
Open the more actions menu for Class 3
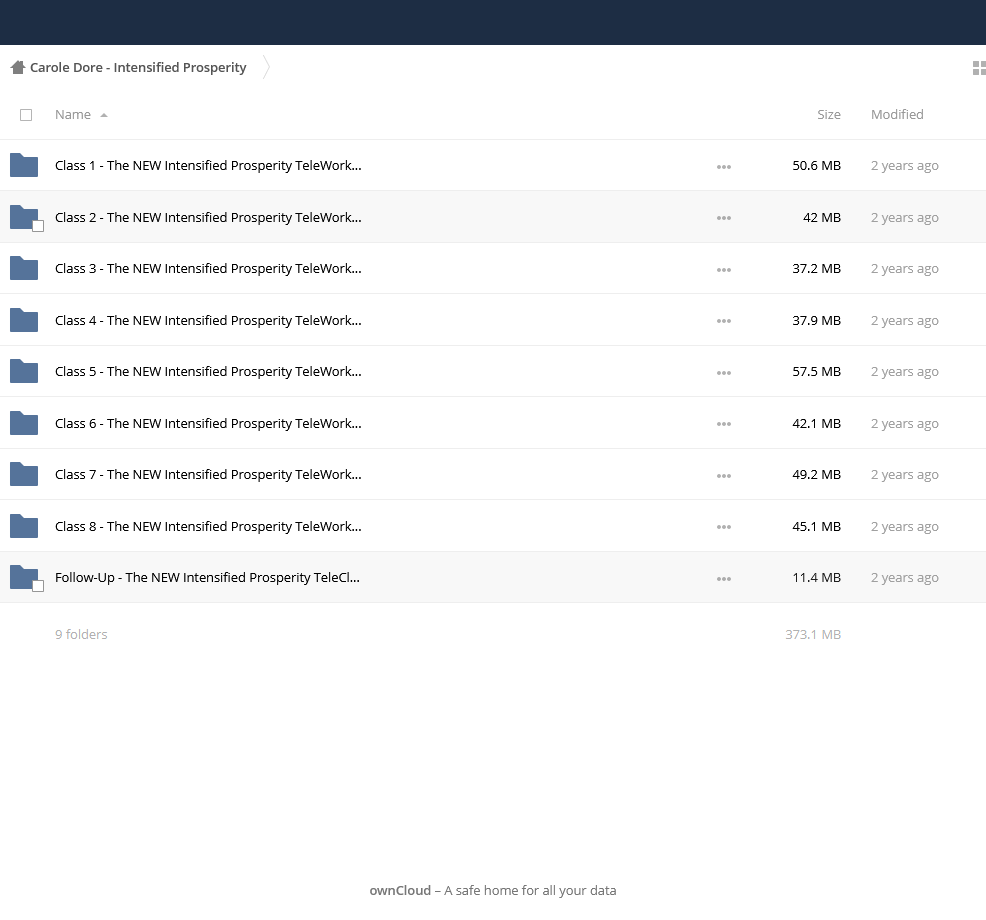[724, 270]
